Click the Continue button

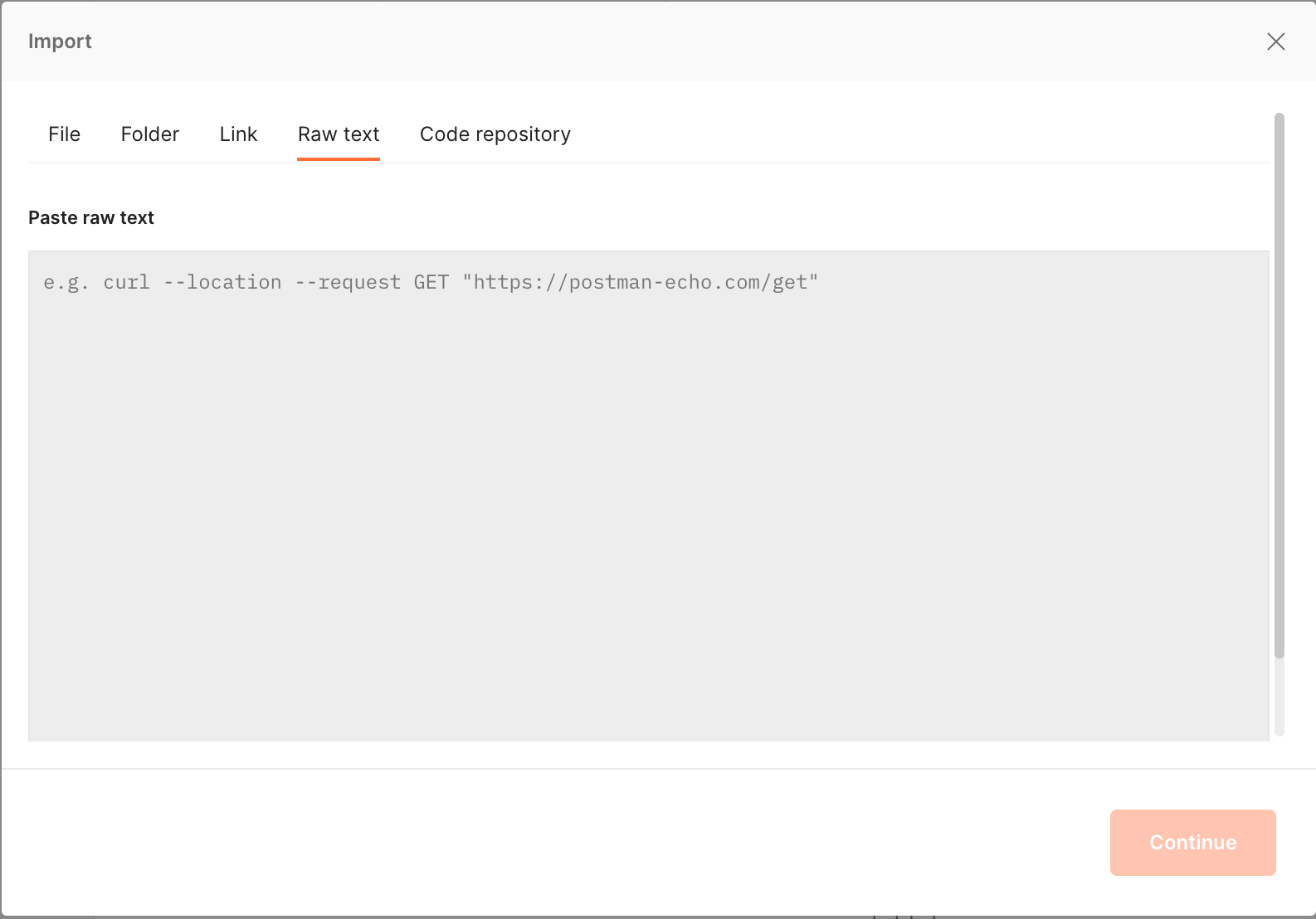tap(1193, 843)
